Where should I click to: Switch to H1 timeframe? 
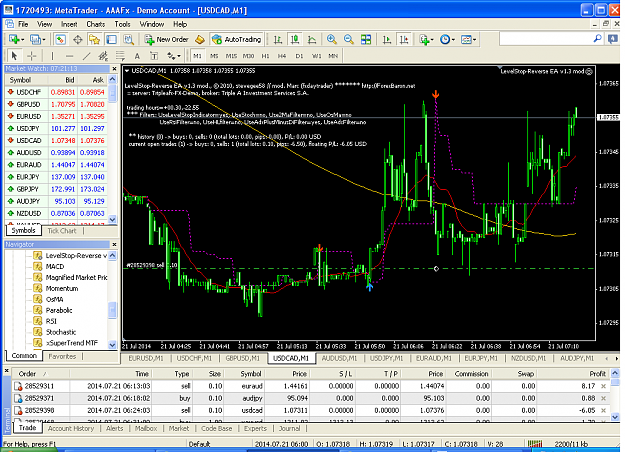point(265,56)
